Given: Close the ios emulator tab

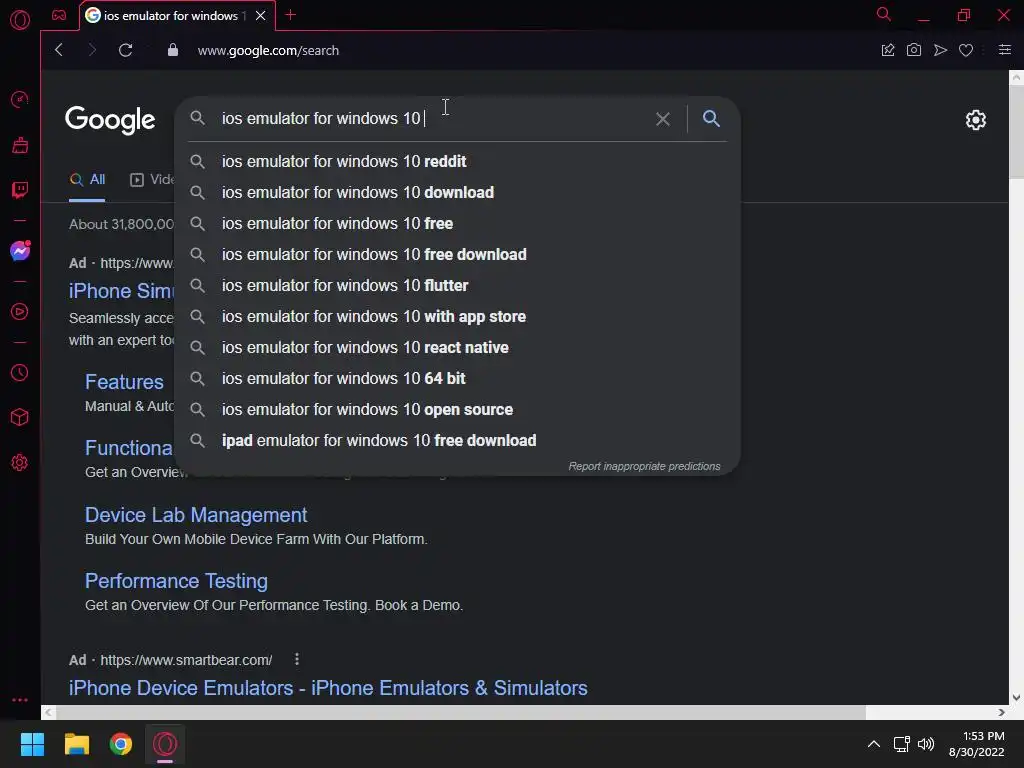Looking at the screenshot, I should pyautogui.click(x=261, y=16).
